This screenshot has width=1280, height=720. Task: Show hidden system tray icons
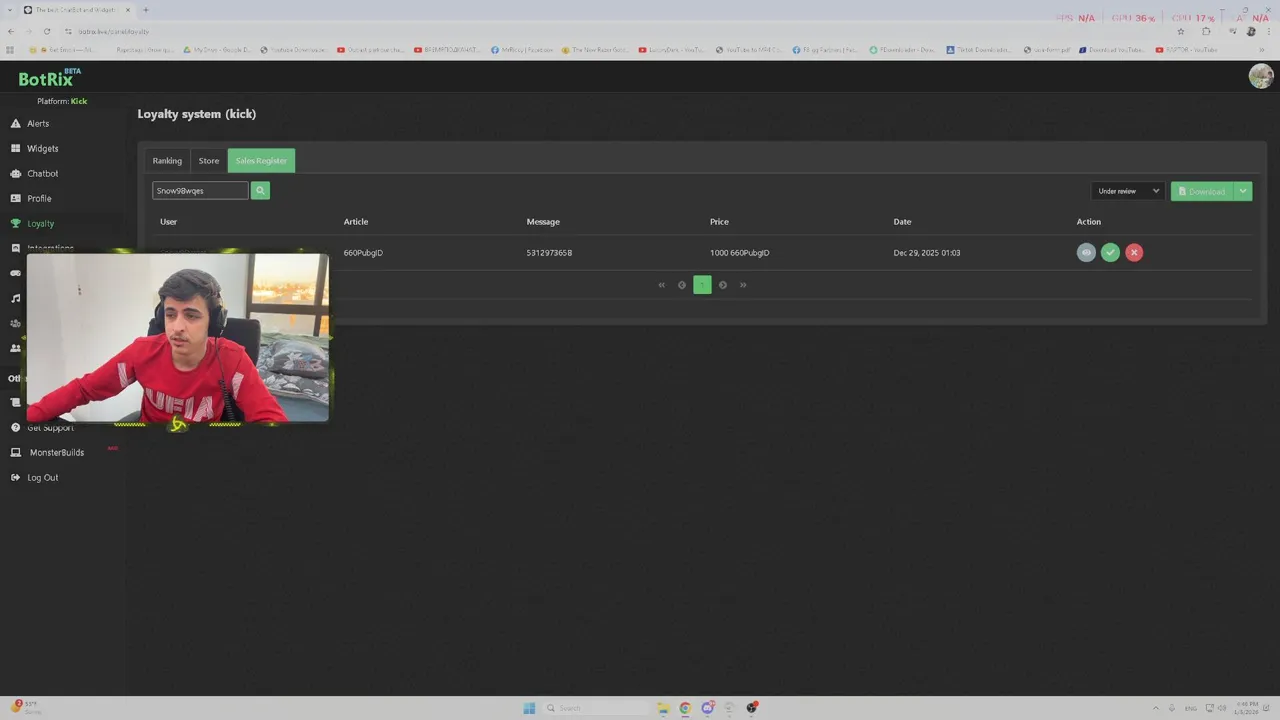coord(1156,708)
